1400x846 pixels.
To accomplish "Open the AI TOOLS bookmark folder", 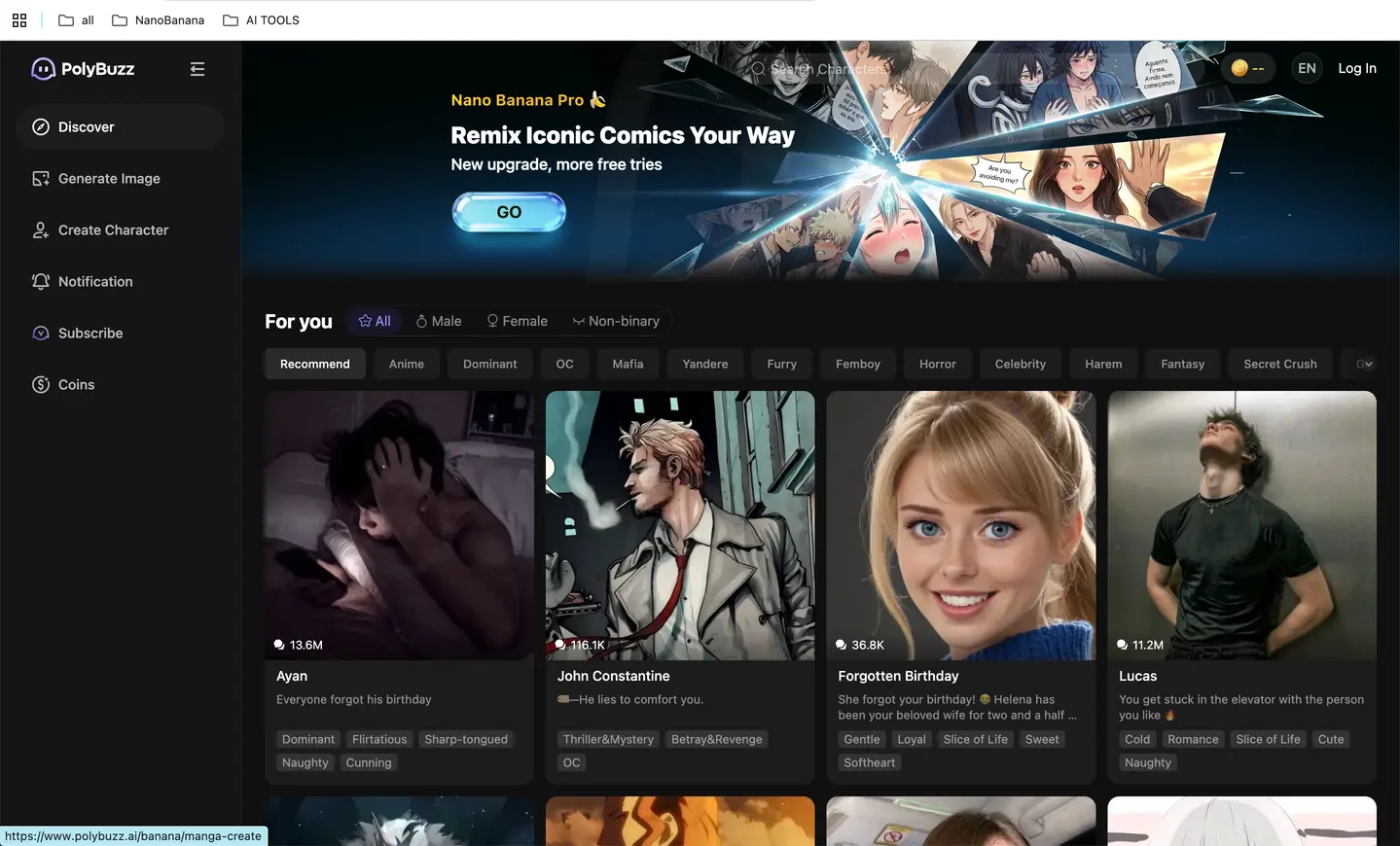I will [x=261, y=20].
